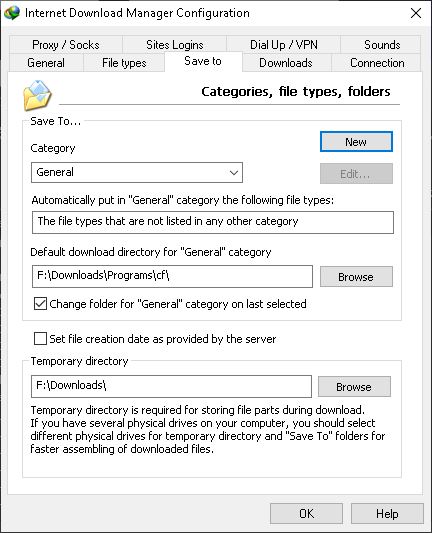Open the Connection tab

[377, 63]
